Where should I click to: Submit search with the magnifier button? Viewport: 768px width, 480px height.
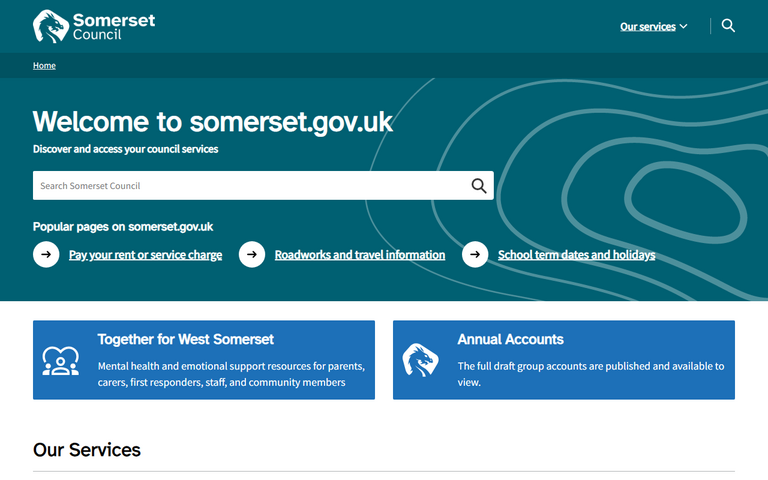pyautogui.click(x=479, y=185)
